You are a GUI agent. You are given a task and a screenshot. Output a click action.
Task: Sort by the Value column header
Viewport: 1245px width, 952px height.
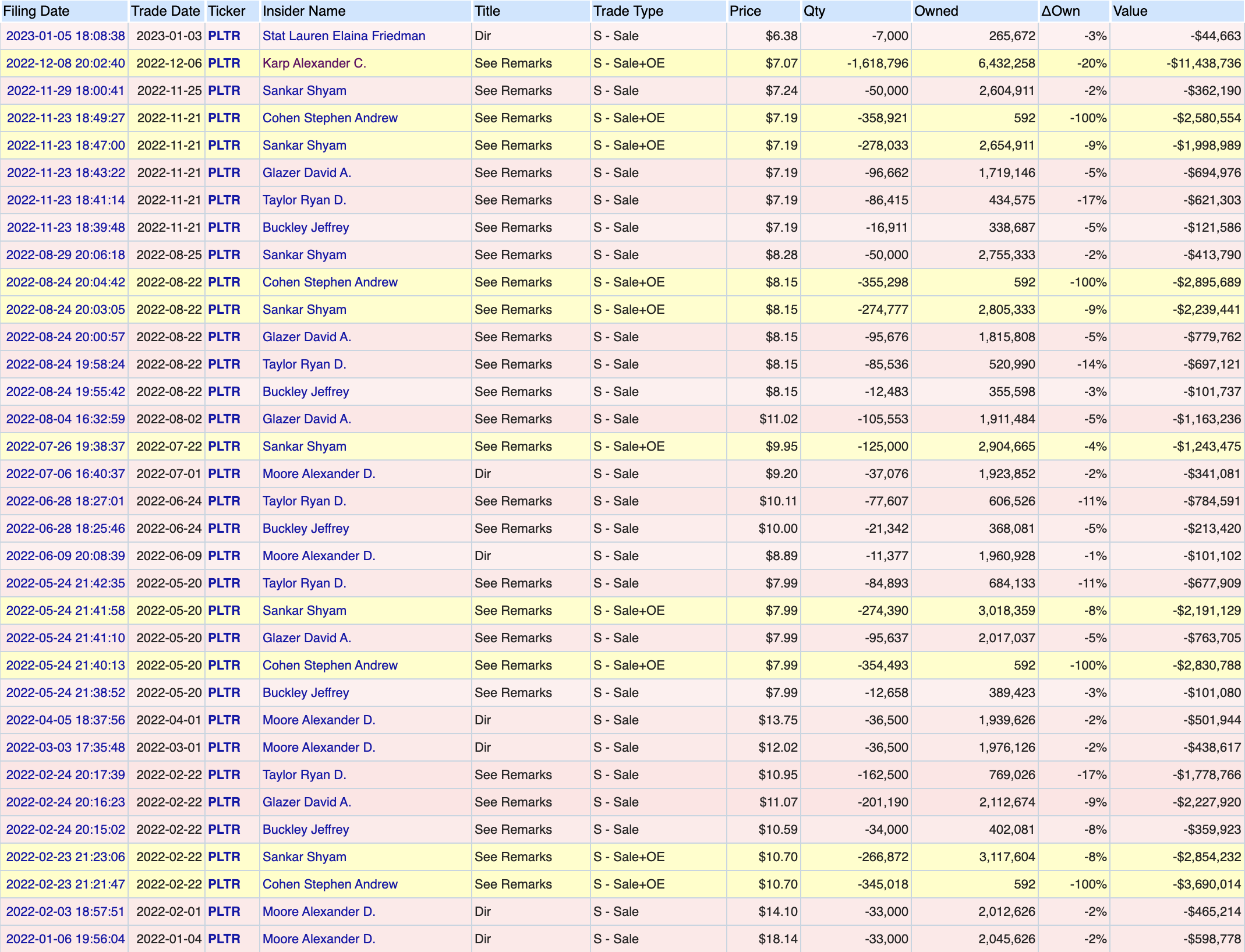(1130, 11)
